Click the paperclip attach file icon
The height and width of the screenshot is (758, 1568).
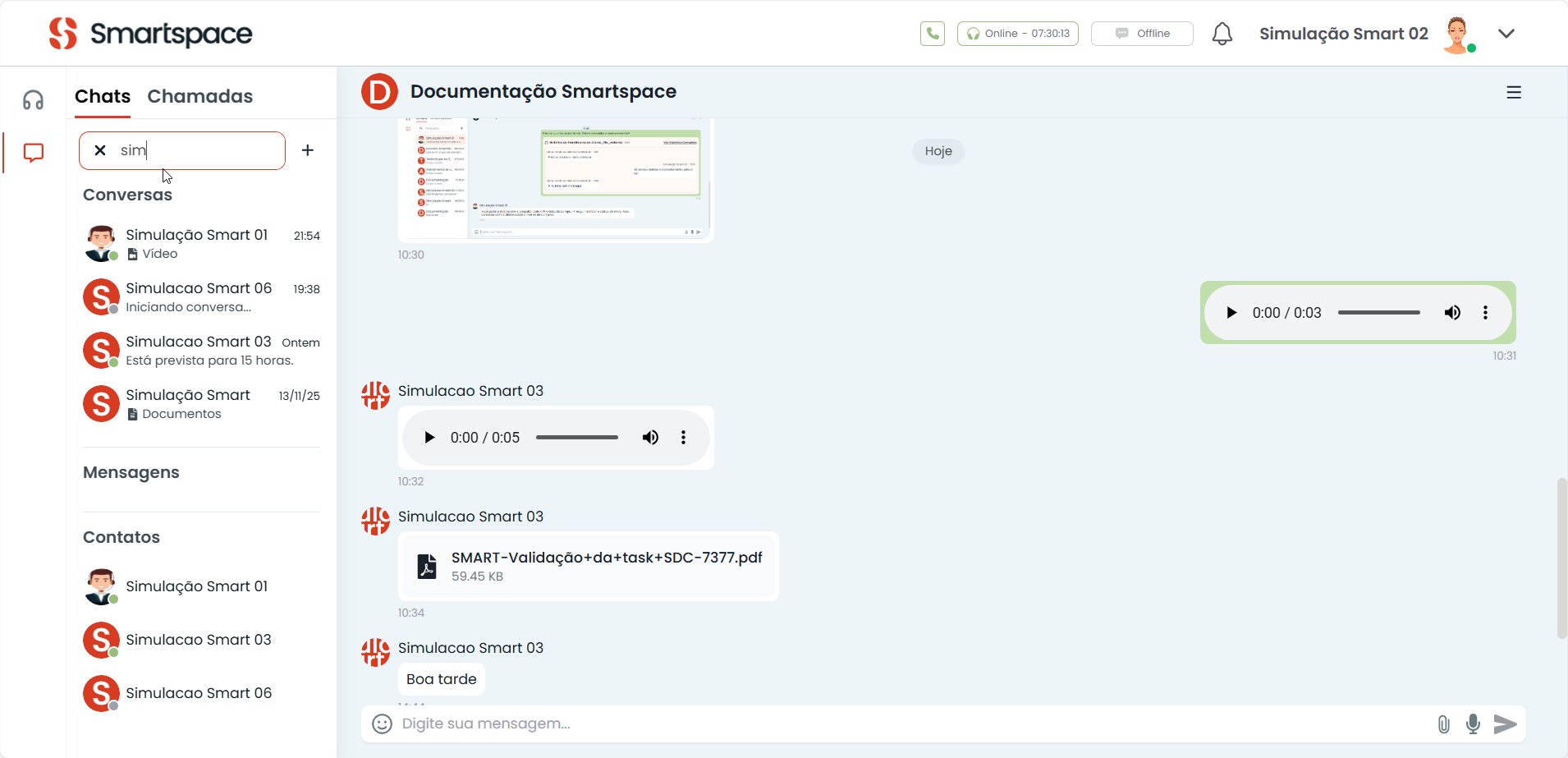tap(1443, 724)
